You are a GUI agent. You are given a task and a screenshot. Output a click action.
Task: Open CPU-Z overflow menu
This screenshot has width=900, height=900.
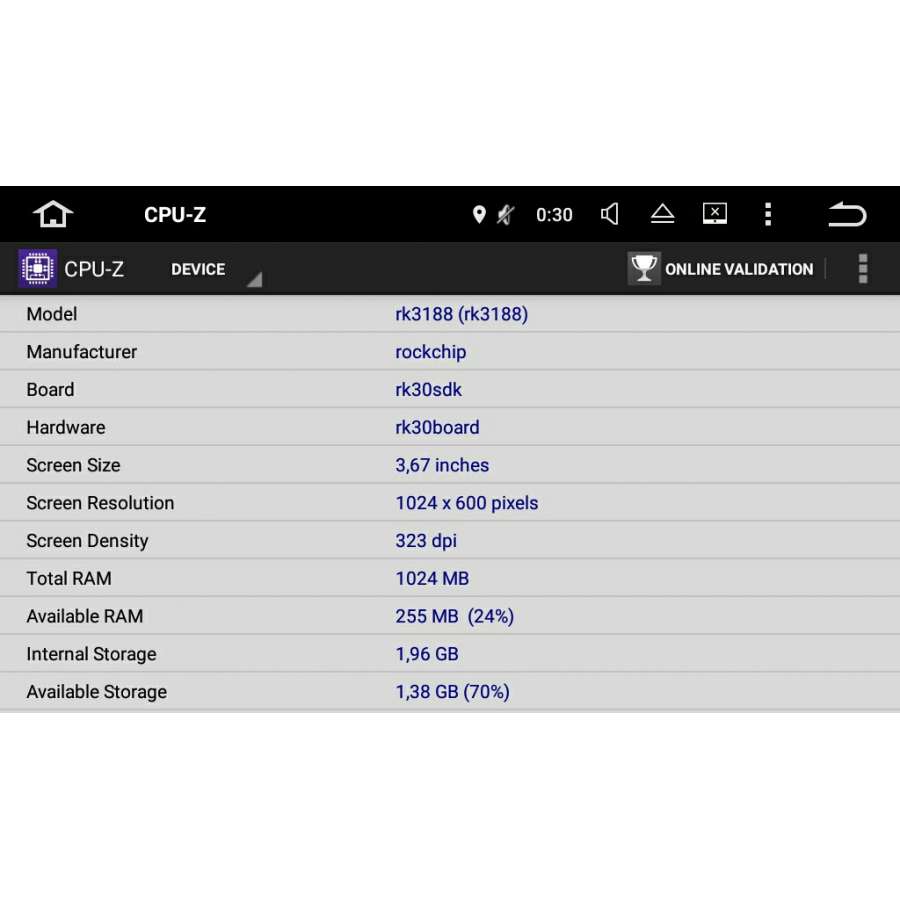pyautogui.click(x=863, y=269)
